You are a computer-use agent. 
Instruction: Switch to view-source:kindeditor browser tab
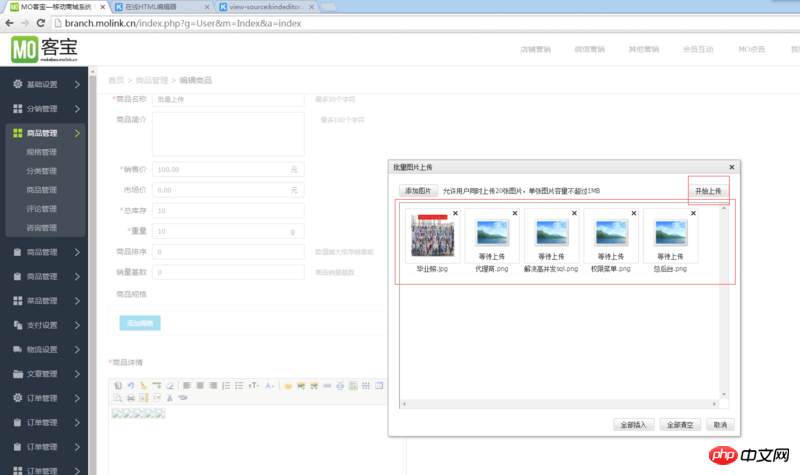267,7
